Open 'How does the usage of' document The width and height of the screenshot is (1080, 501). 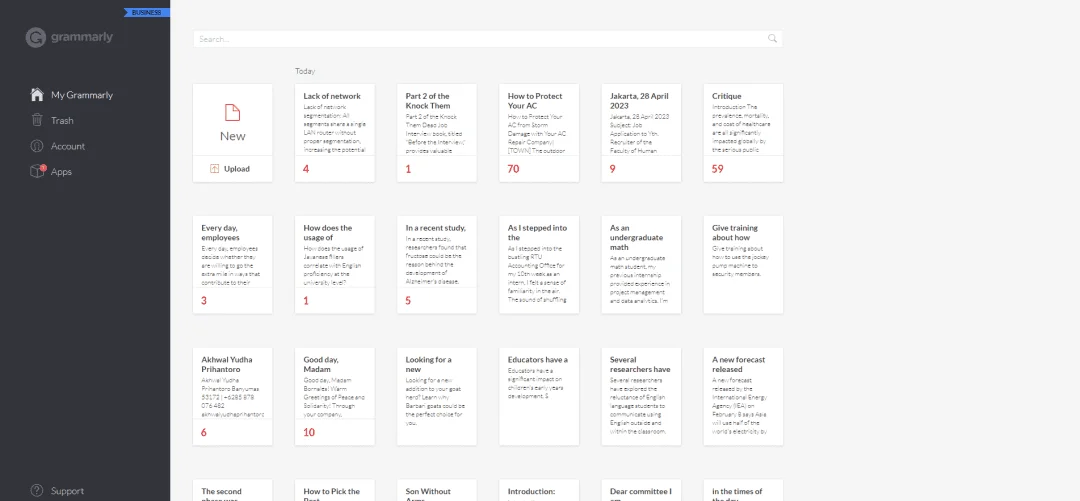335,265
